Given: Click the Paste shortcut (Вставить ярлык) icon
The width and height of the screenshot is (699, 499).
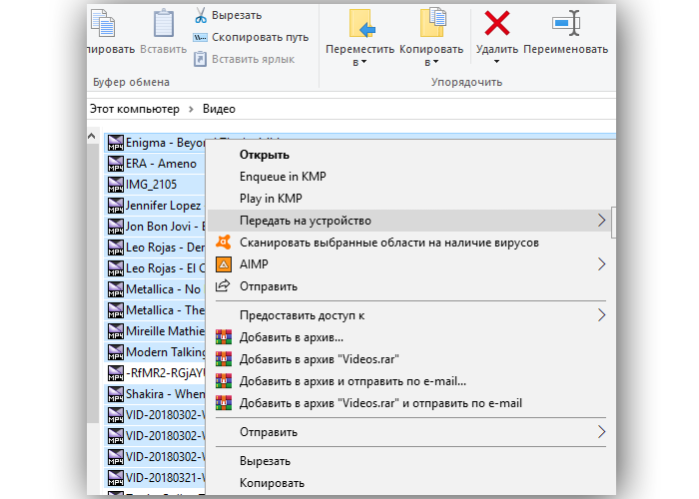Looking at the screenshot, I should pos(200,59).
